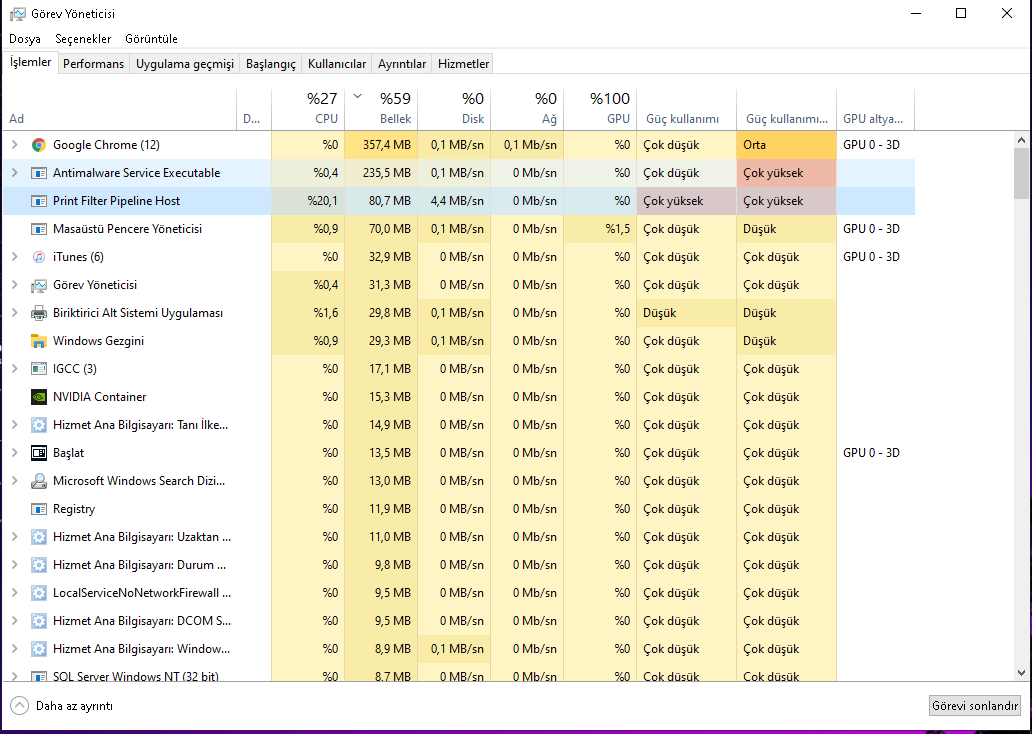This screenshot has height=734, width=1032.
Task: Click the Başlat process icon
Action: click(x=39, y=453)
